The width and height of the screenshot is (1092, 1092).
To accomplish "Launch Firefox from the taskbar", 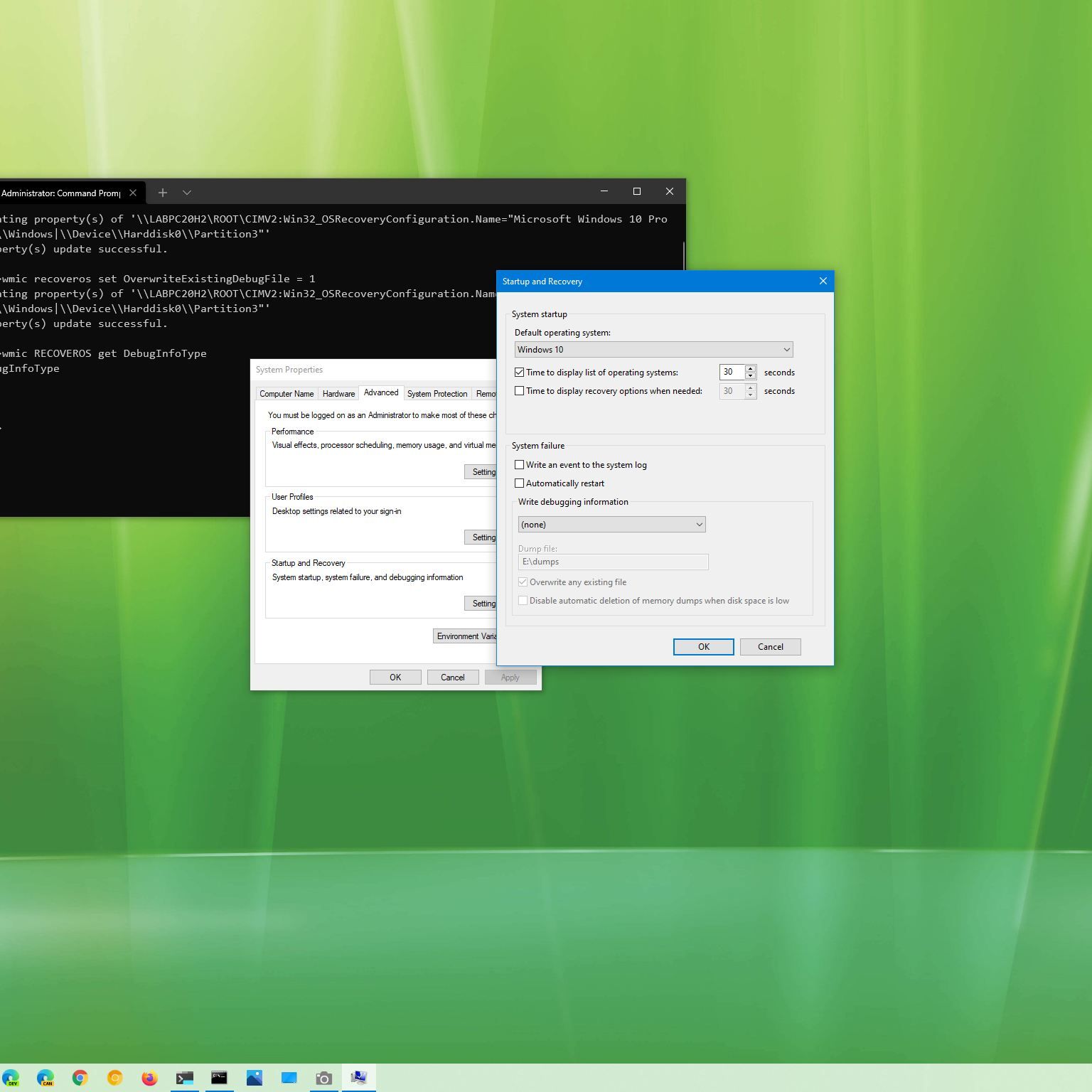I will point(149,1078).
